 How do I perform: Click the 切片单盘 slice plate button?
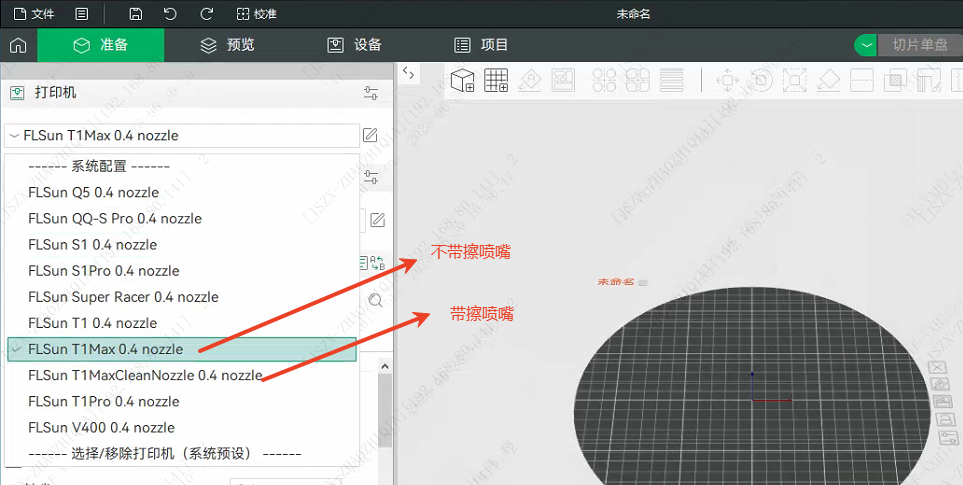920,45
